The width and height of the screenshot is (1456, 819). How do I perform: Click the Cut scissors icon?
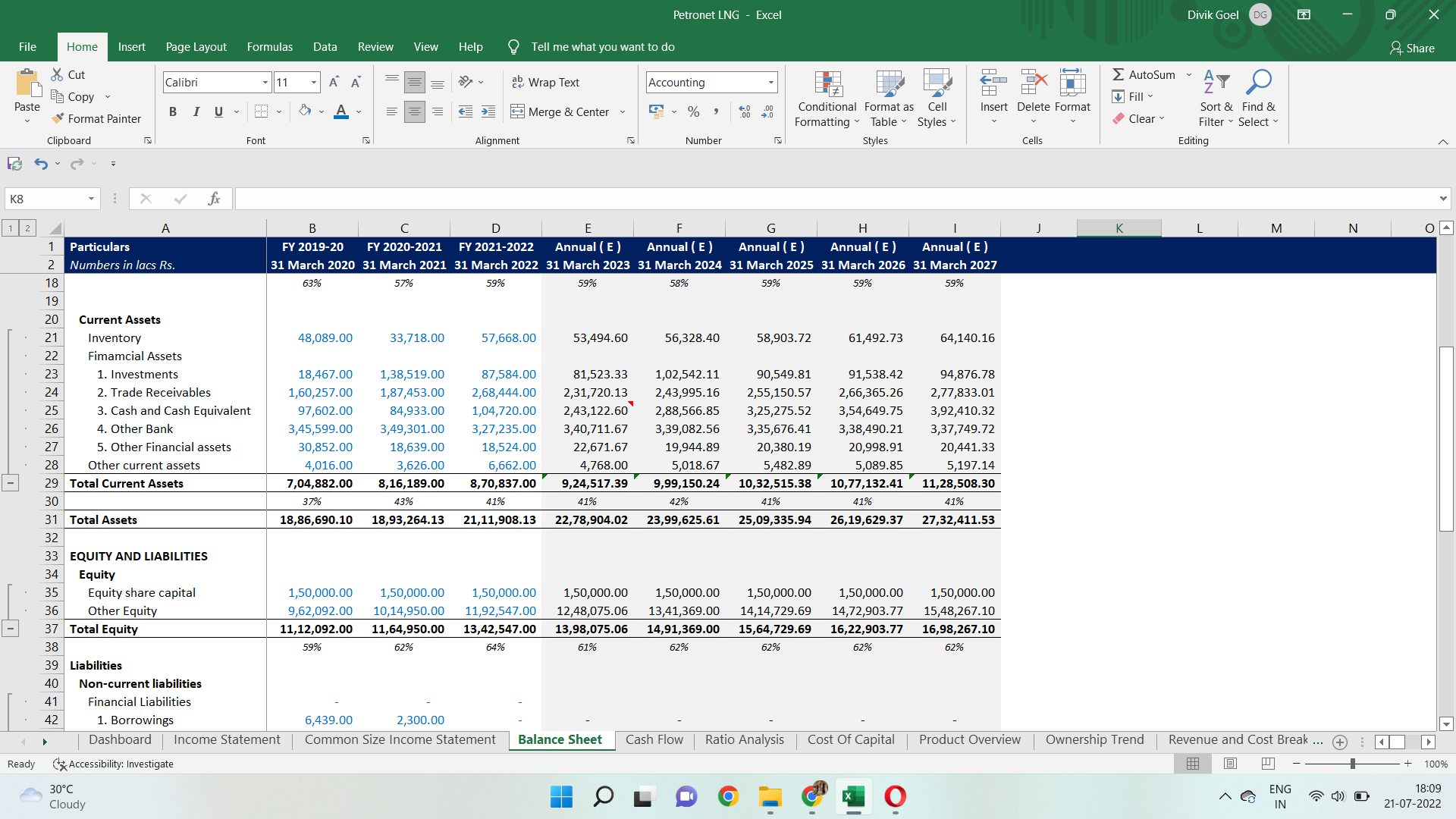pyautogui.click(x=57, y=74)
